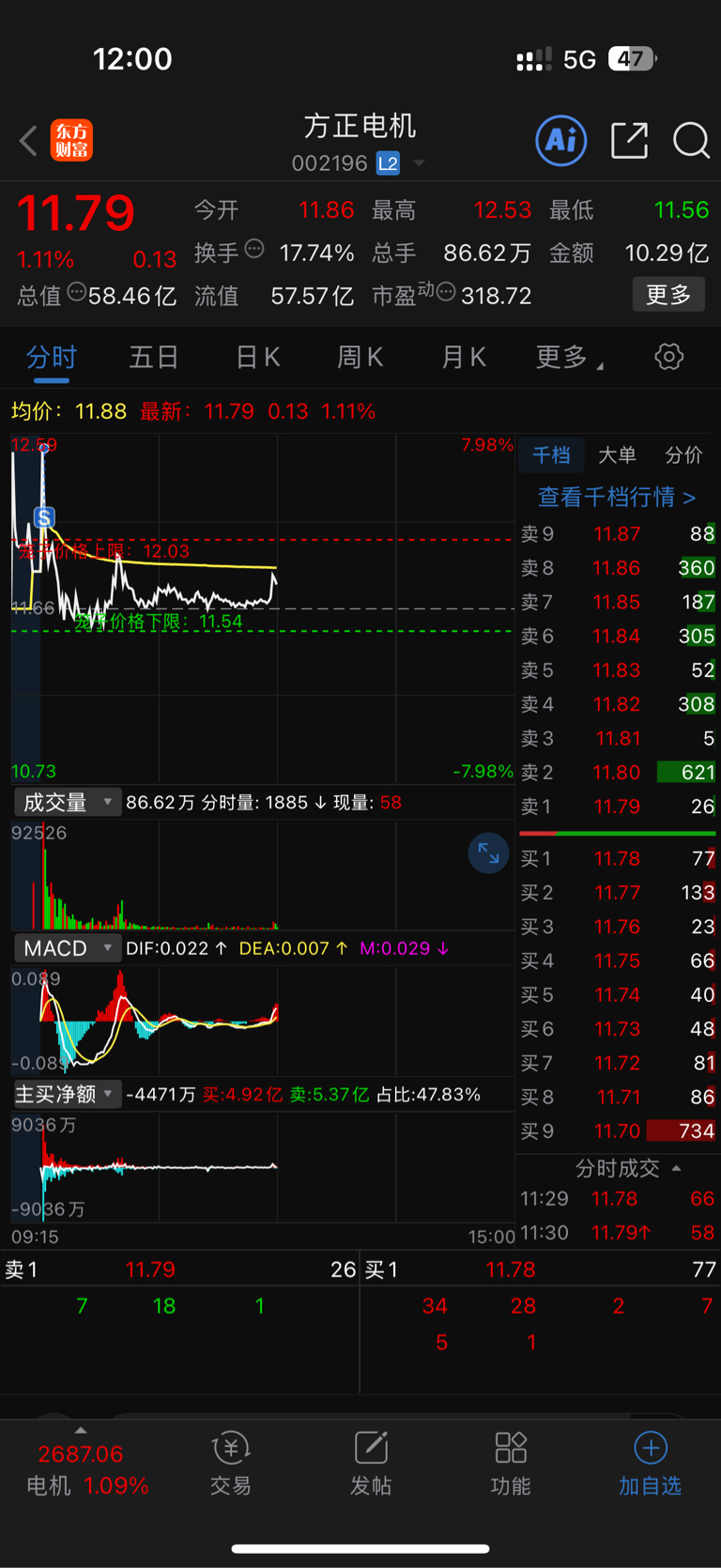Screen dimensions: 721x1568
Task: Tap the 均价 11.88 label
Action: 69,411
